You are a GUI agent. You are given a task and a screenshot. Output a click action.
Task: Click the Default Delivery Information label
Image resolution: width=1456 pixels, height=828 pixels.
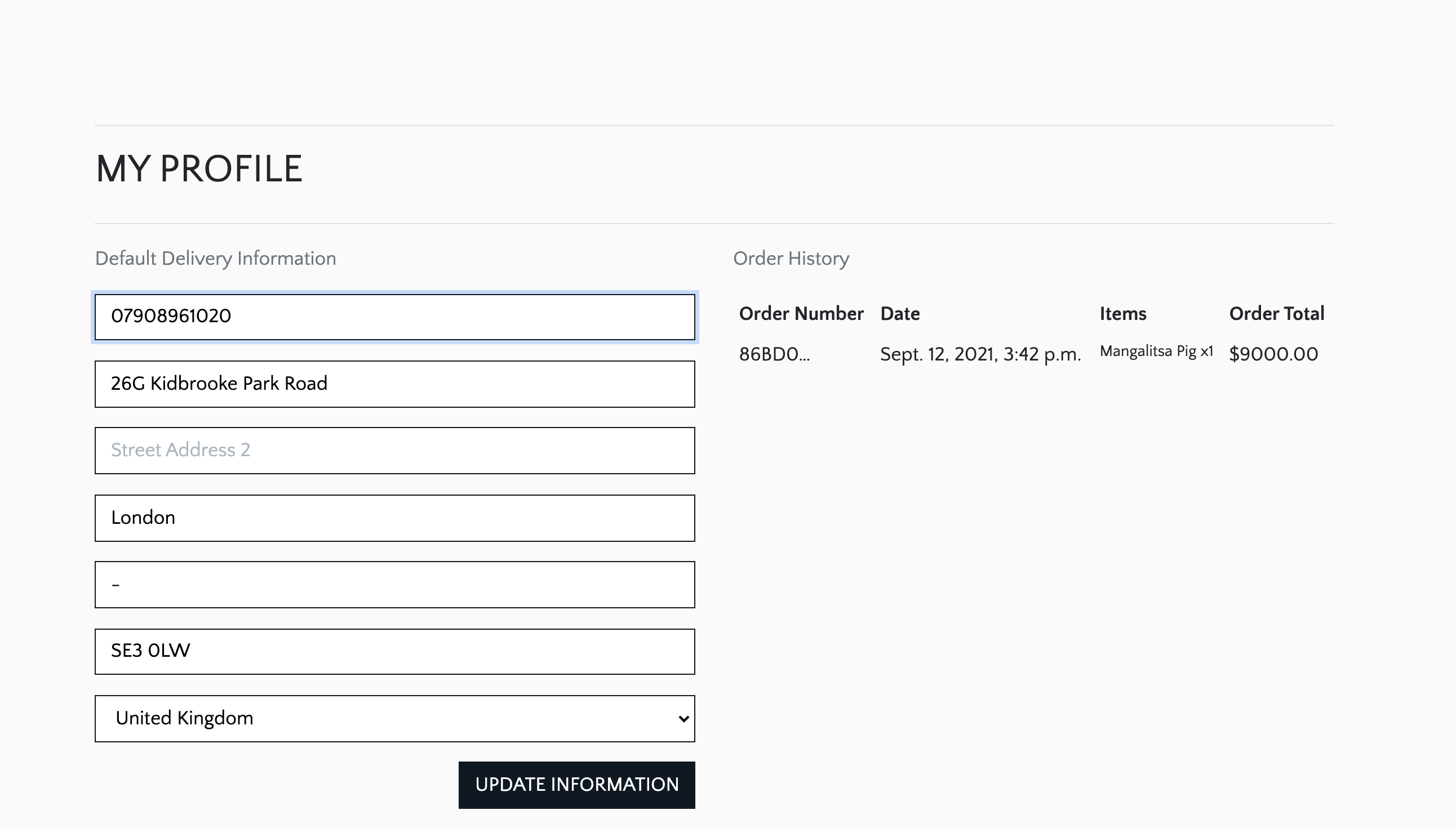point(216,259)
